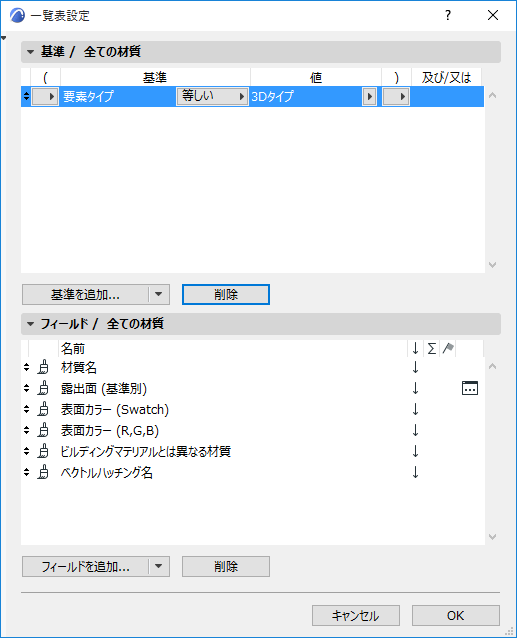Click the キャンセル button

point(356,615)
